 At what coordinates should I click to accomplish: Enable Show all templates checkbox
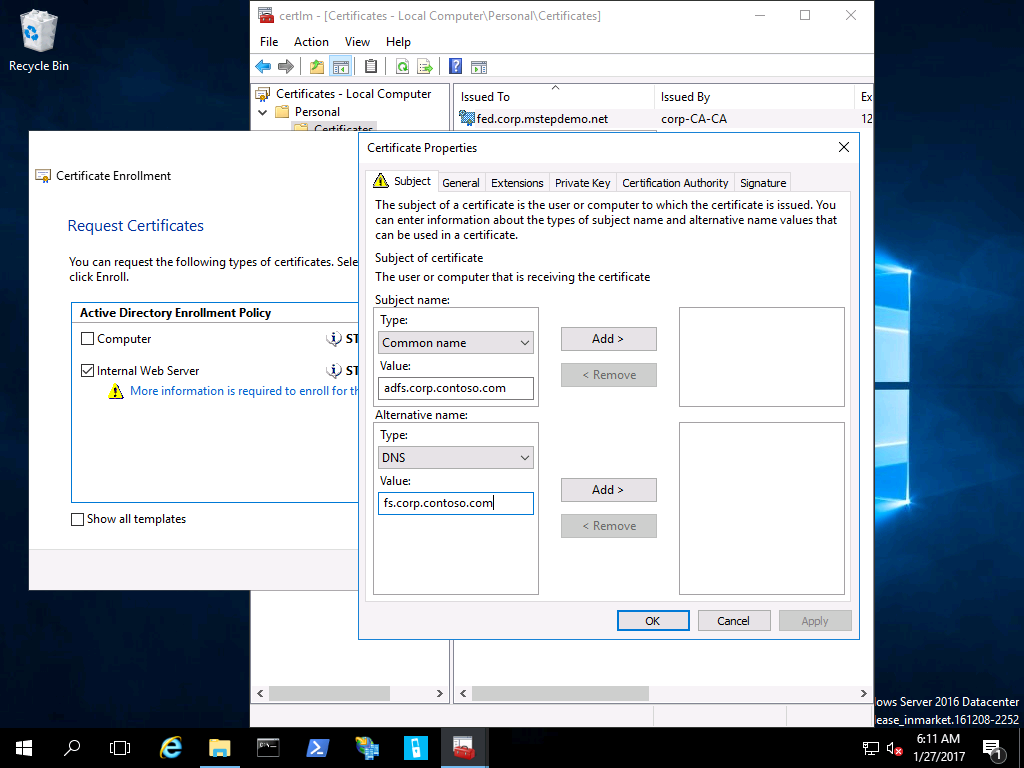coord(78,519)
